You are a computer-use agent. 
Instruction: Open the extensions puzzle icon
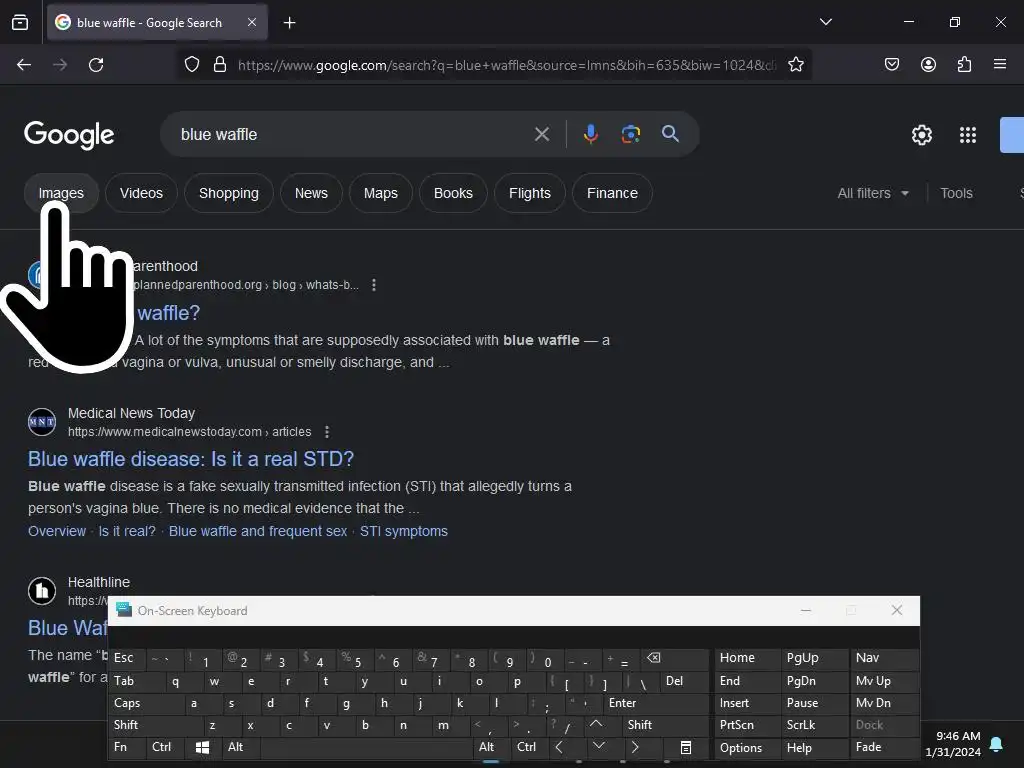click(964, 65)
